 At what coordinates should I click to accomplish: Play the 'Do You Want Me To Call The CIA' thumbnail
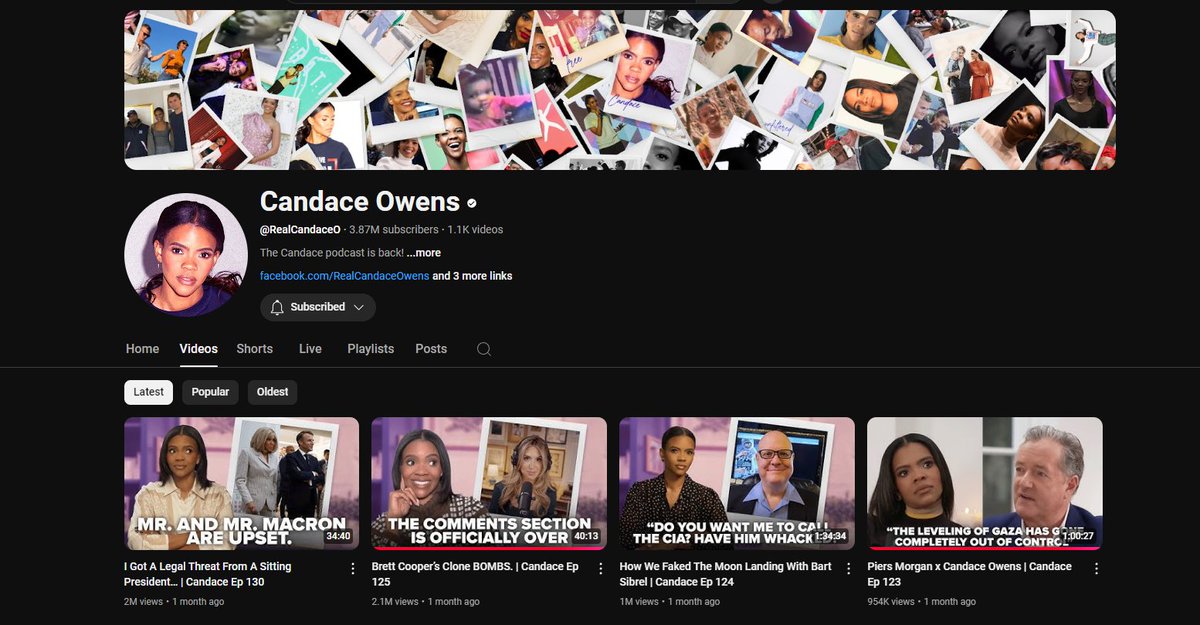pos(737,483)
